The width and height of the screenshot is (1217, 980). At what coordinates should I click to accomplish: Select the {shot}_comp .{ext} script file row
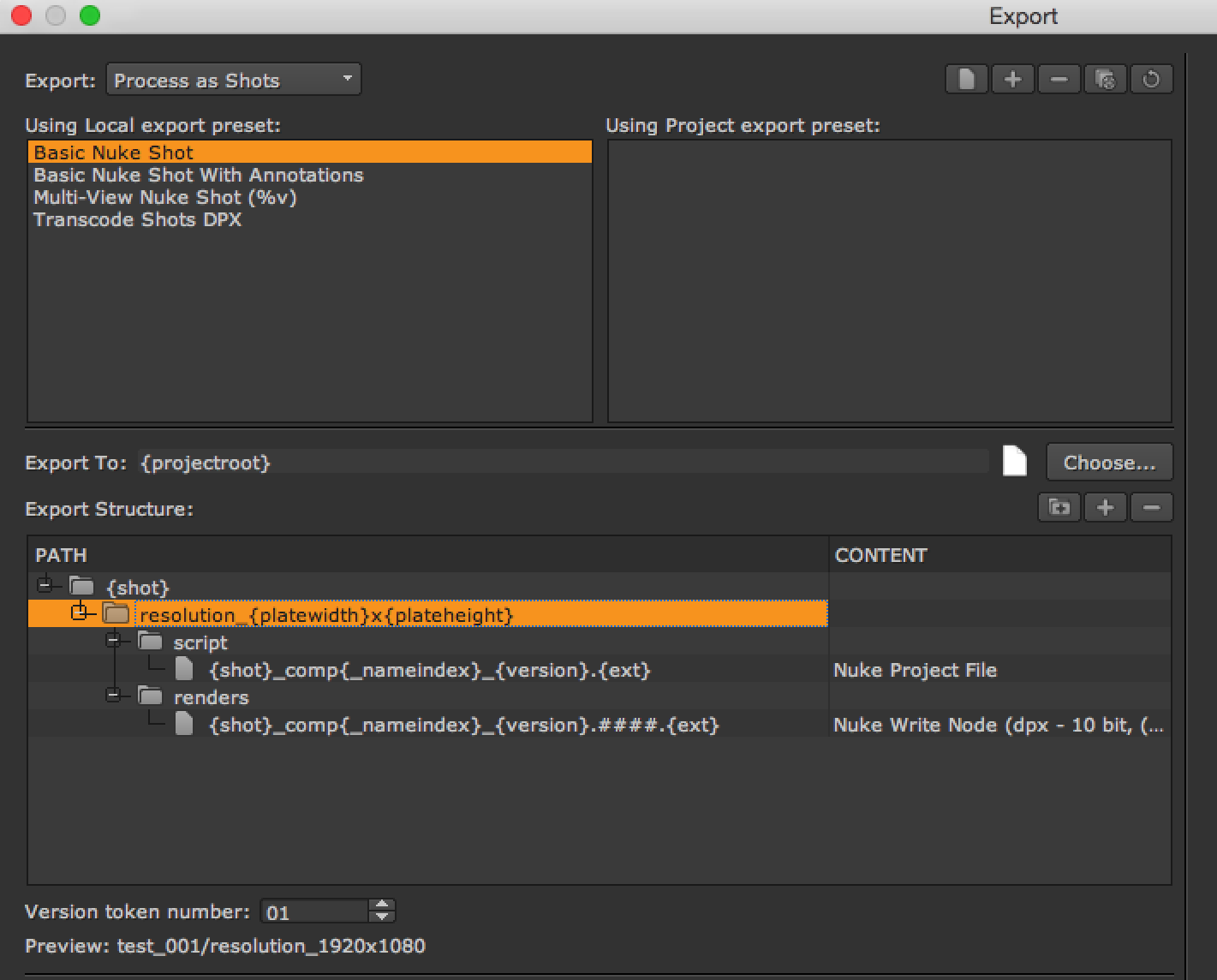click(x=428, y=670)
